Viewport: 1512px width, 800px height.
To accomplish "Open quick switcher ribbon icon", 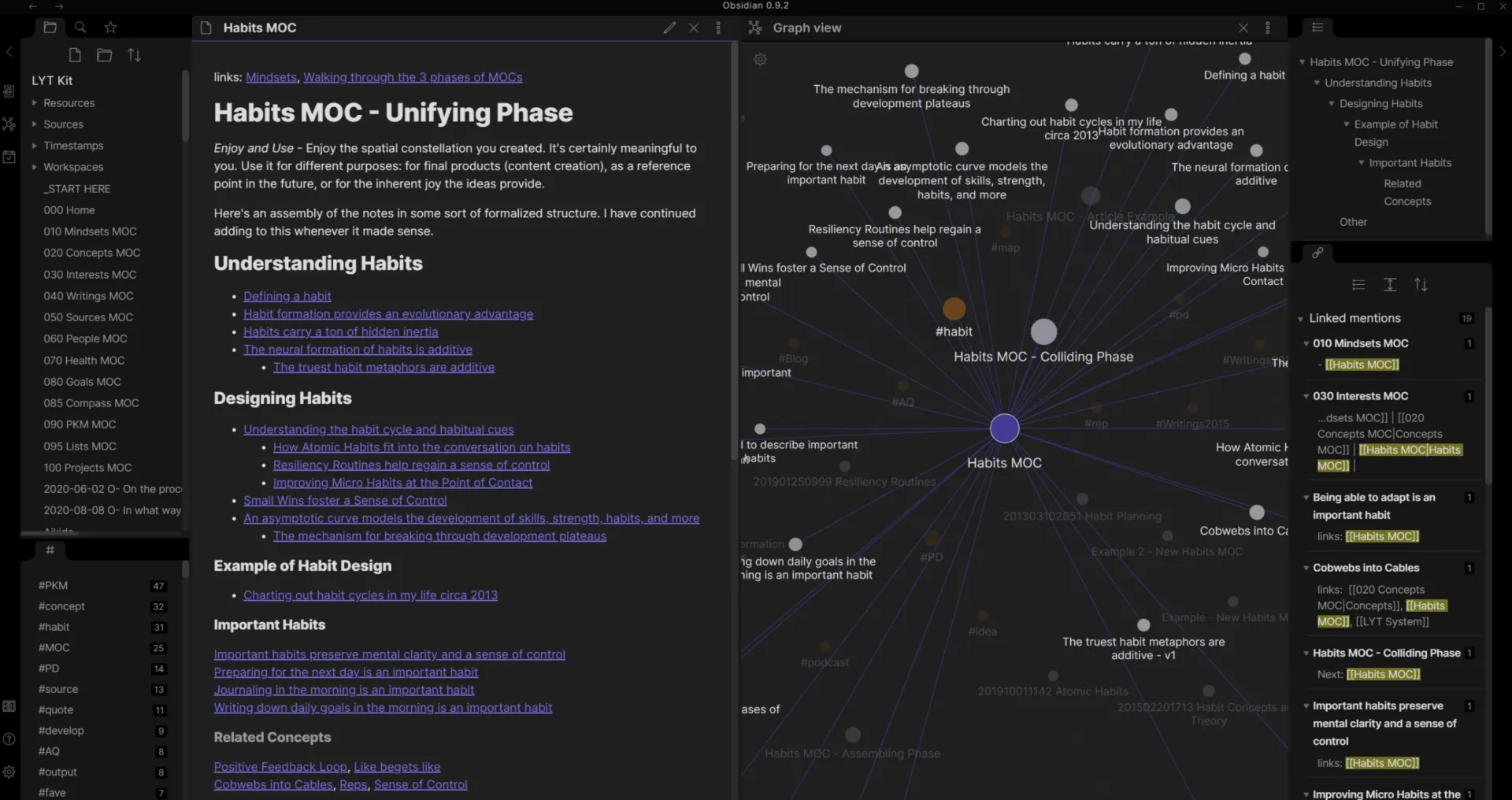I will pyautogui.click(x=9, y=91).
